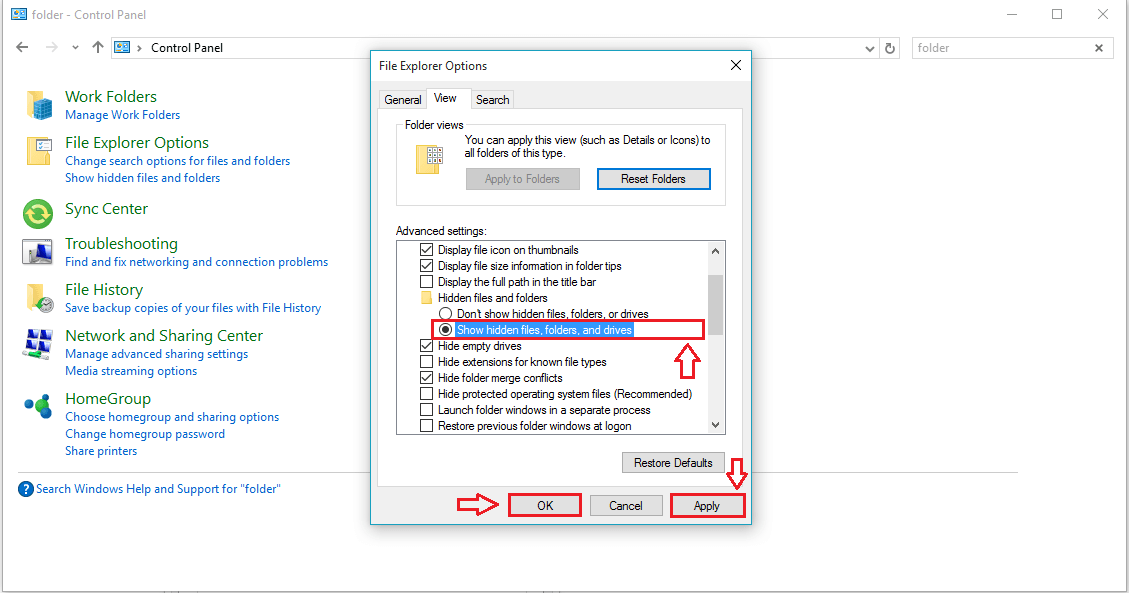The height and width of the screenshot is (593, 1129).
Task: Enable Hide protected operating system files
Action: (x=426, y=394)
